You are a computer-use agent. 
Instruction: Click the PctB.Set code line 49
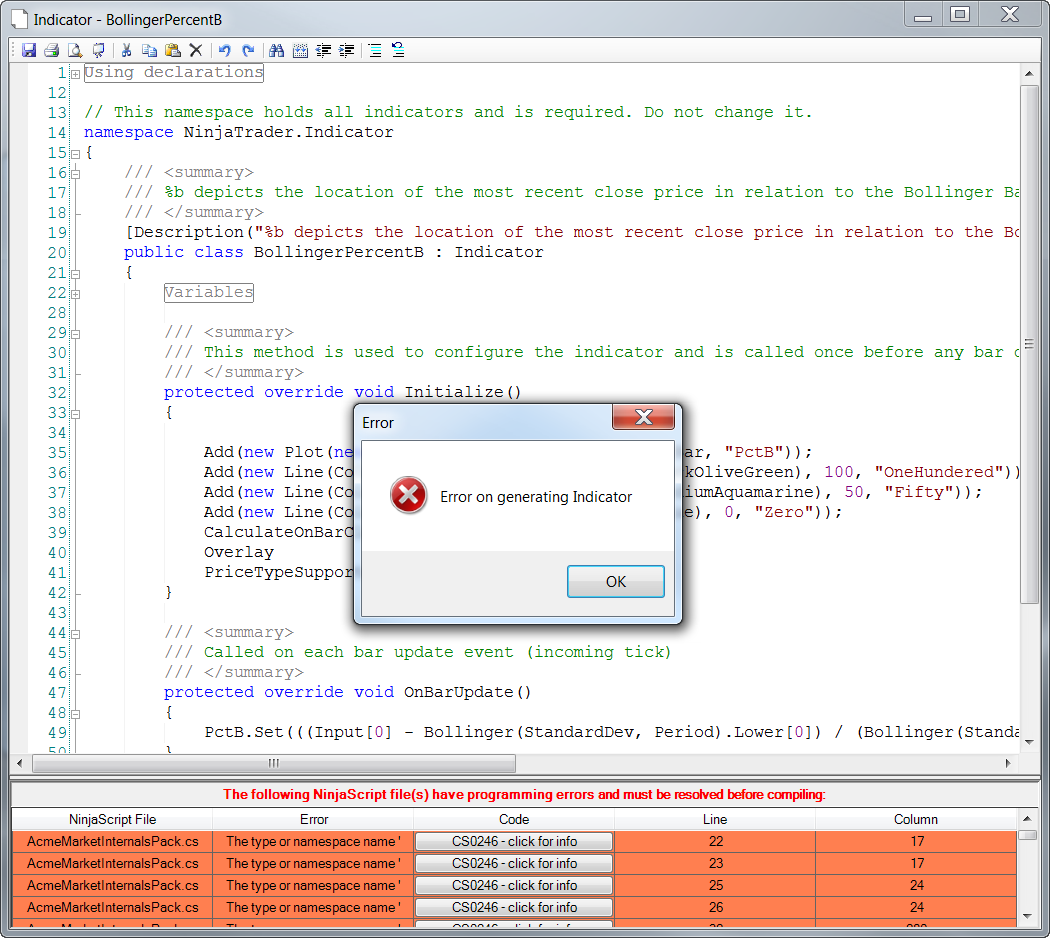611,732
